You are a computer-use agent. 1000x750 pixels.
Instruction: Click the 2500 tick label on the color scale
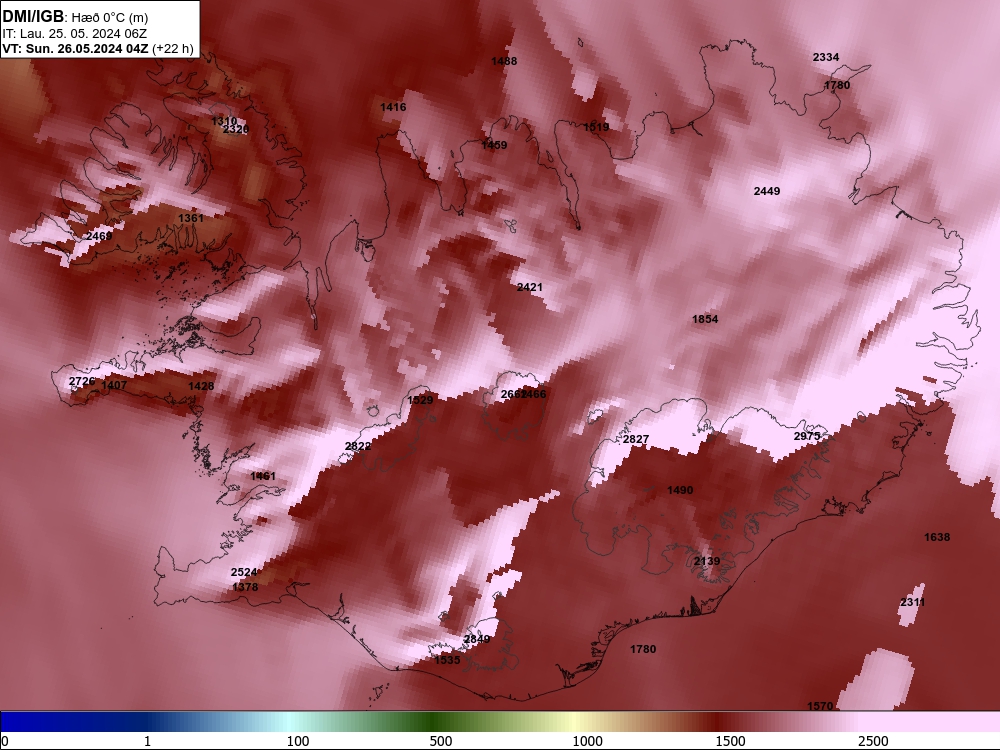point(873,742)
